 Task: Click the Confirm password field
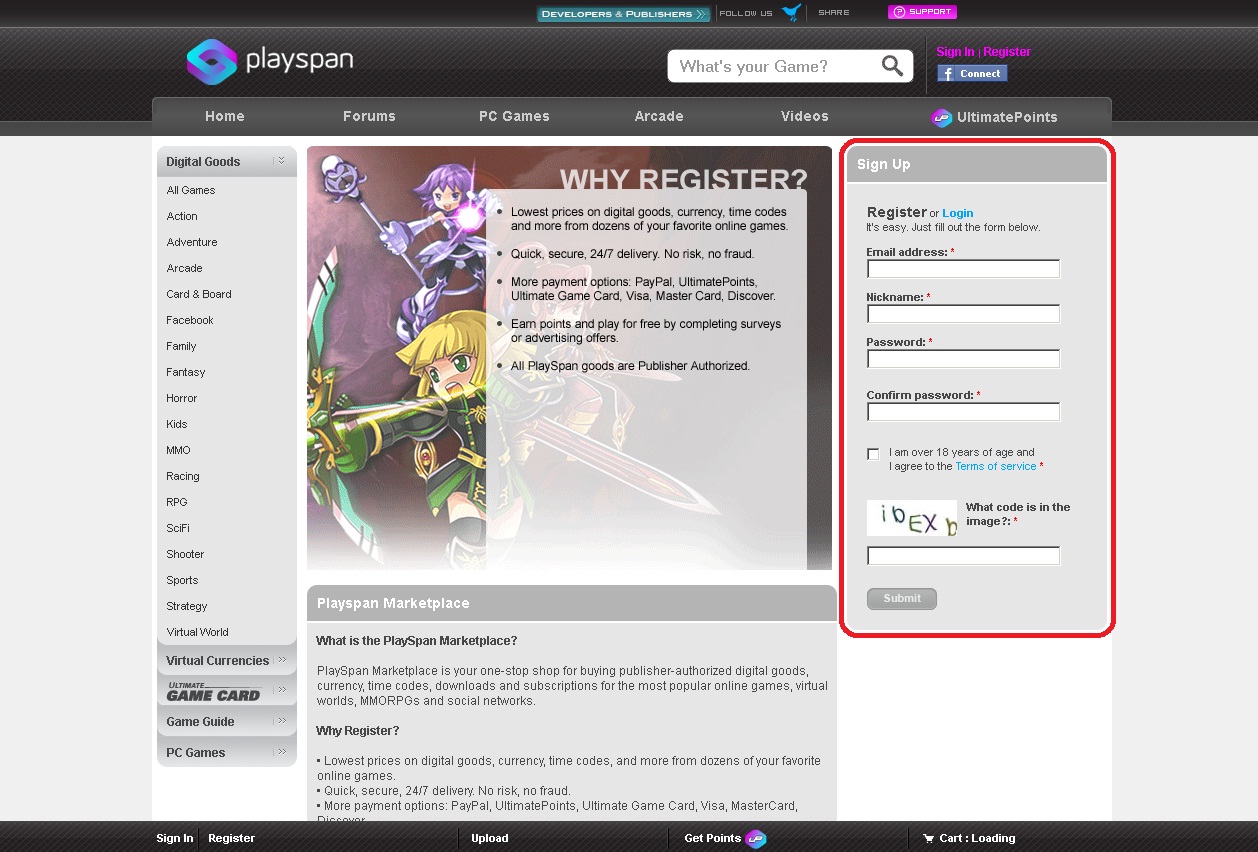pyautogui.click(x=963, y=412)
